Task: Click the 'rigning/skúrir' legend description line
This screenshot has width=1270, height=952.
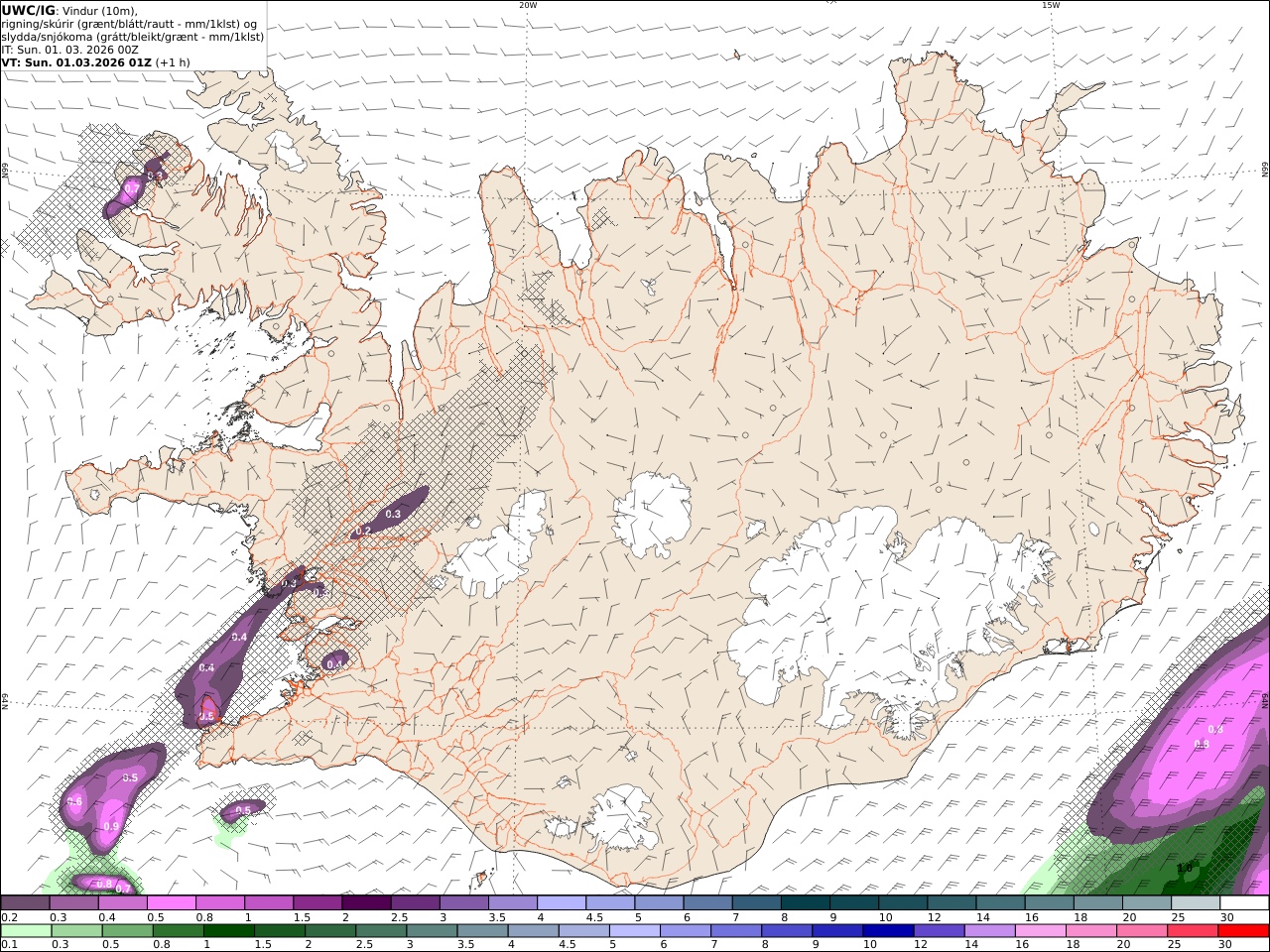Action: point(128,24)
